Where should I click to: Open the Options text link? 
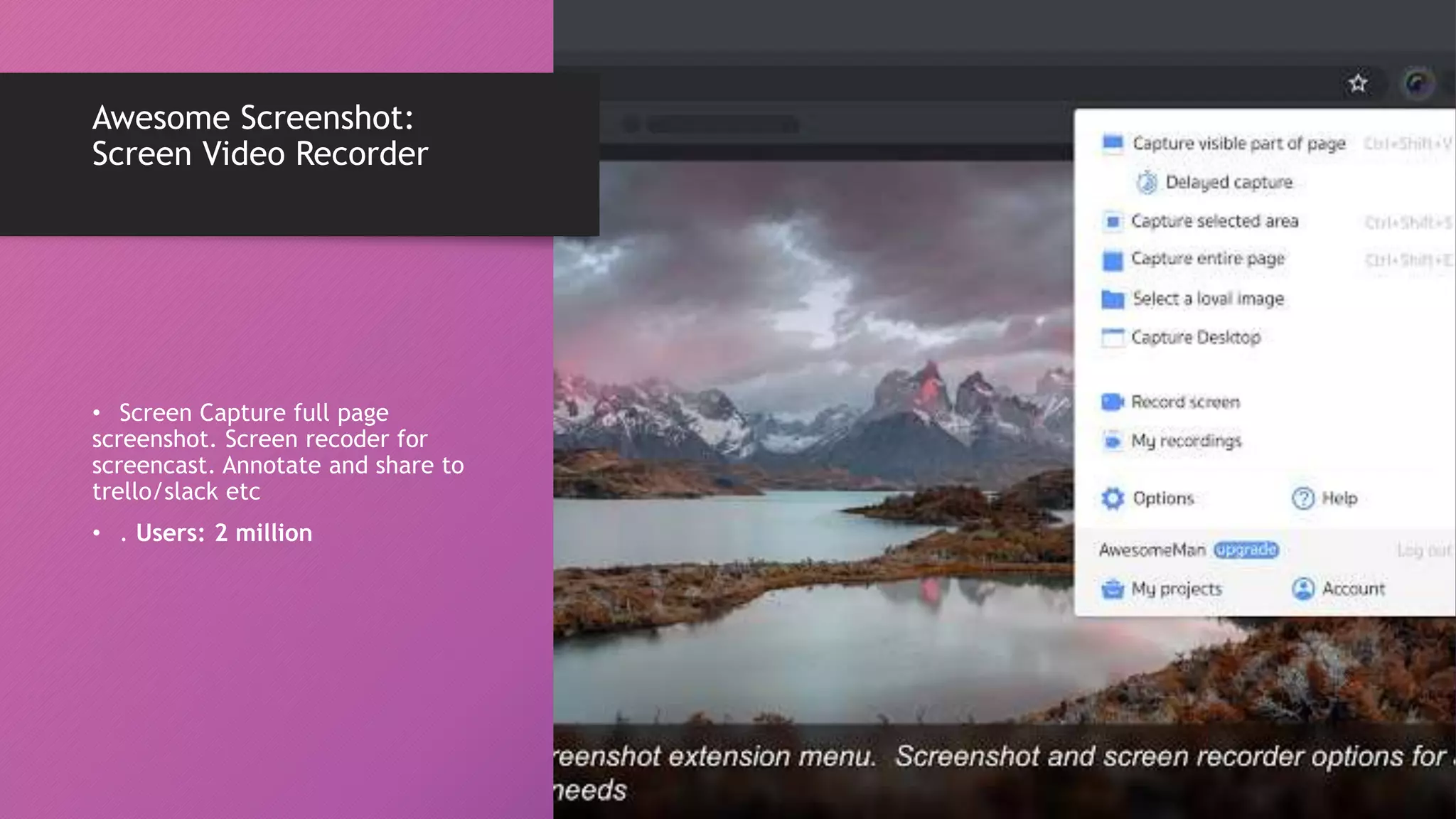(1163, 498)
